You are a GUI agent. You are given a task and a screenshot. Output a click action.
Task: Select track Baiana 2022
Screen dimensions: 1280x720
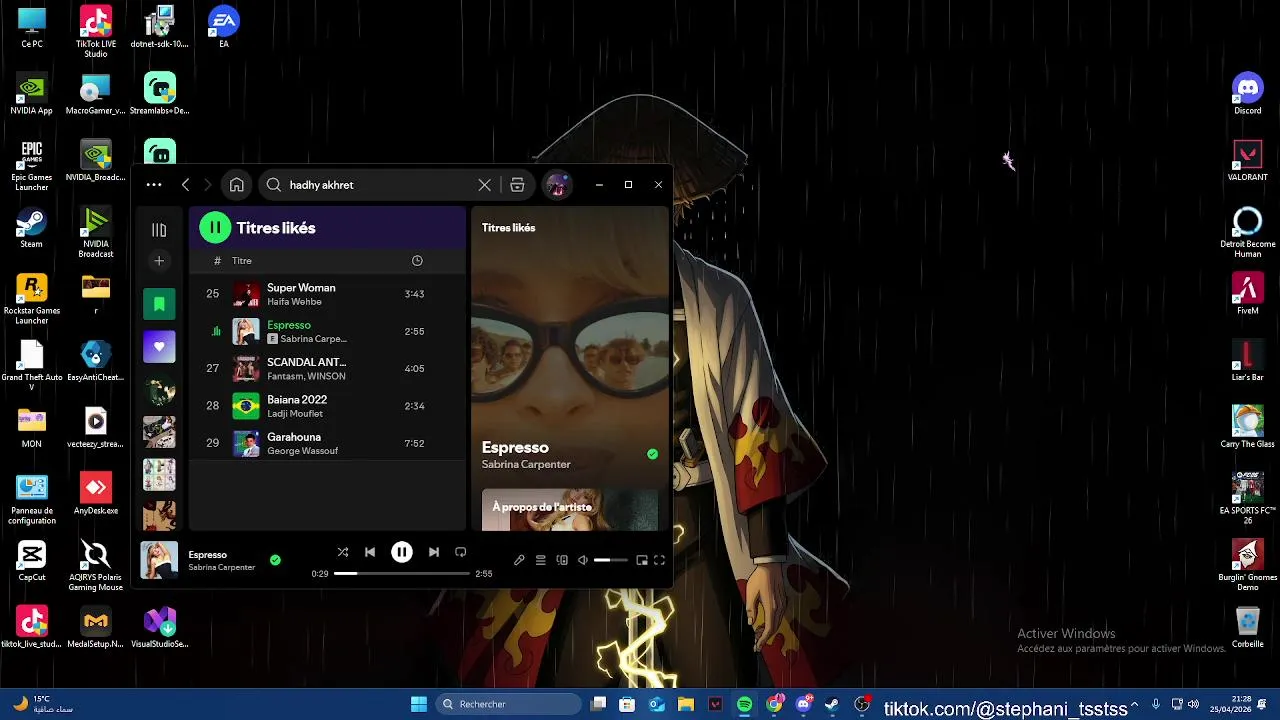[x=328, y=406]
